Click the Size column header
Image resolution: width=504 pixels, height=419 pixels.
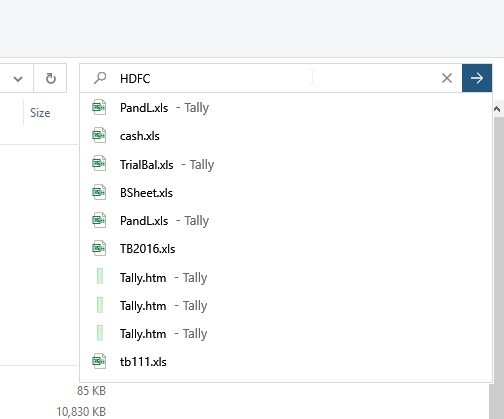coord(40,113)
